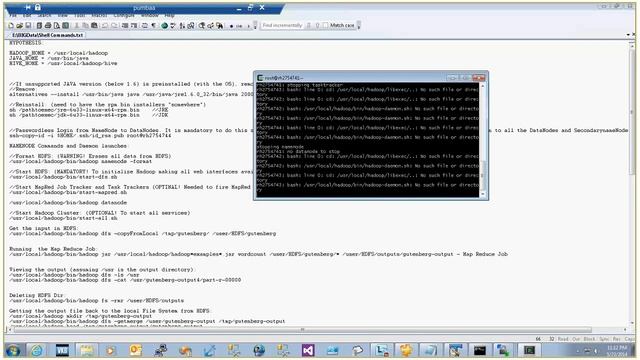Click the 'NAMENODE Commands and Daemon launches' line
The image size is (640, 360).
pos(69,146)
